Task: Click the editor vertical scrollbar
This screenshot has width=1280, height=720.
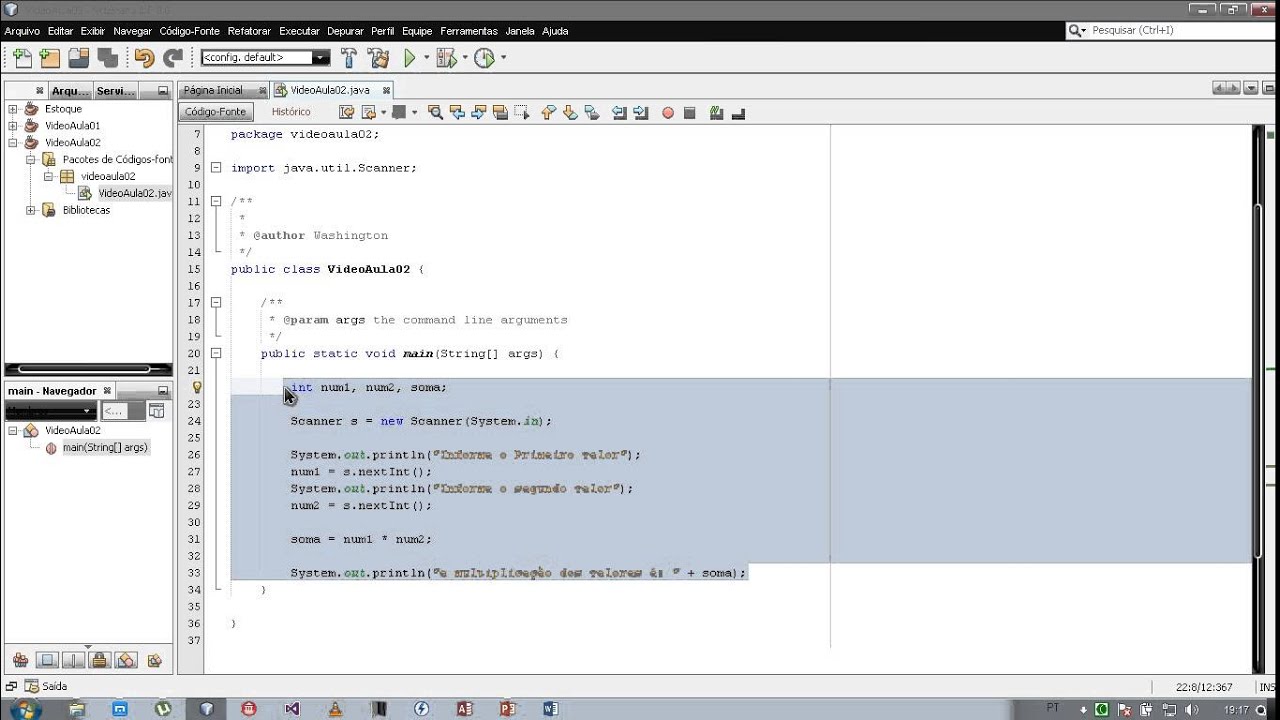Action: (1259, 380)
